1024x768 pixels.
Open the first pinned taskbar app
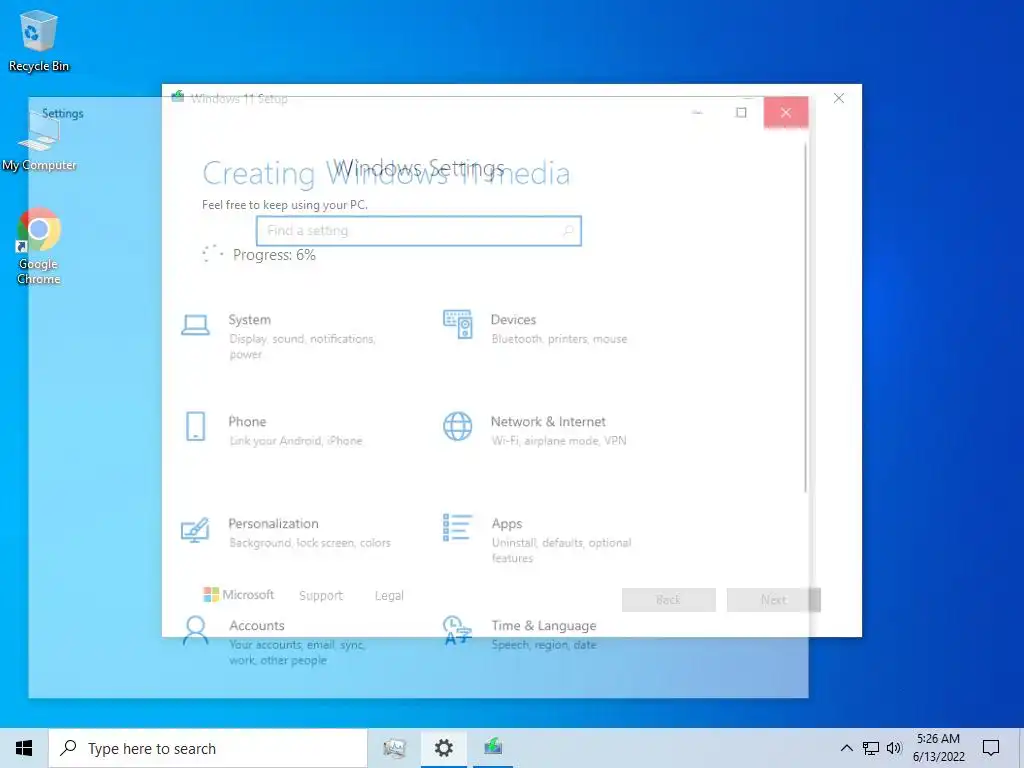(394, 748)
